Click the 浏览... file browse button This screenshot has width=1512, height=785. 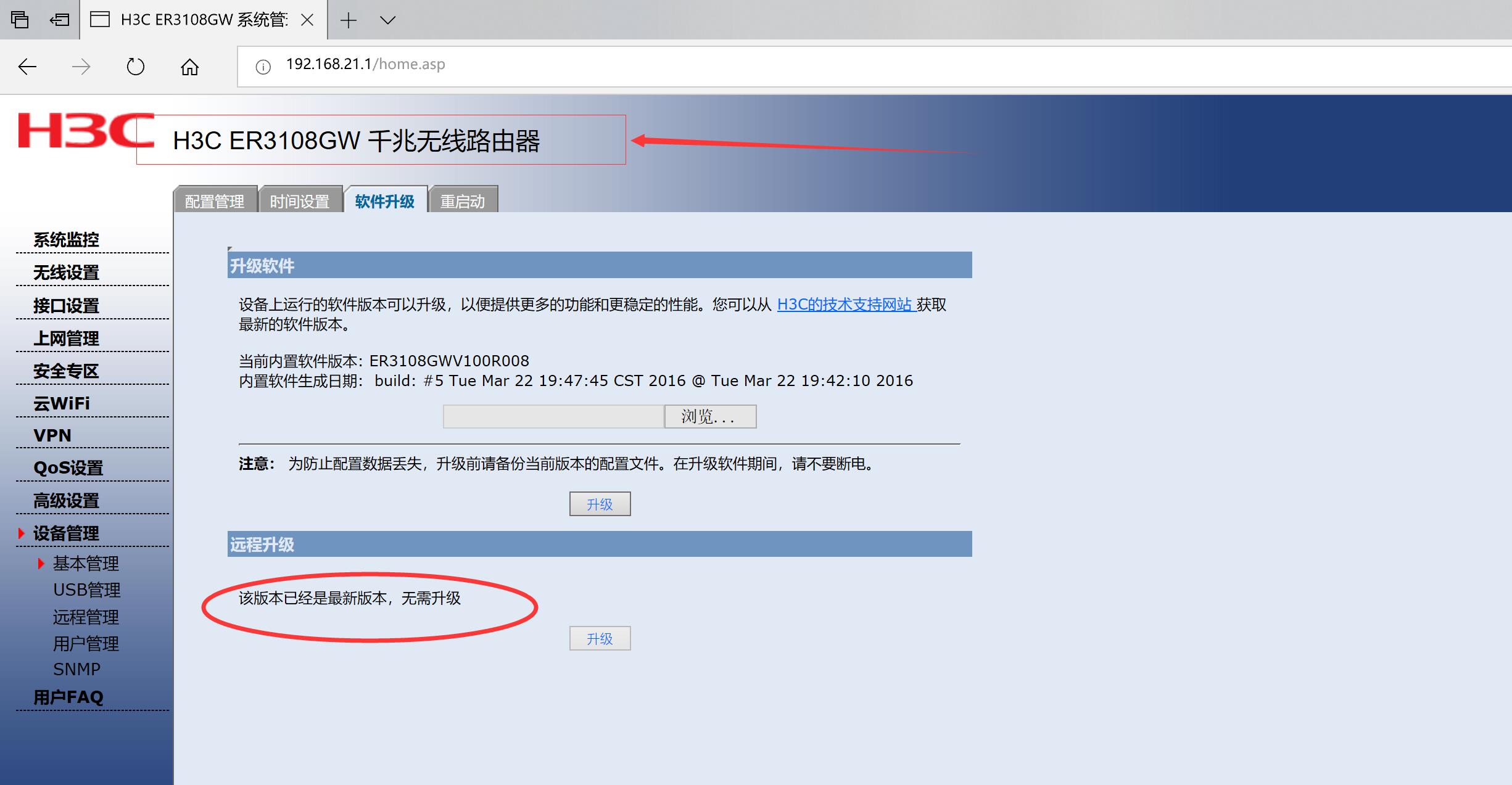pos(709,417)
